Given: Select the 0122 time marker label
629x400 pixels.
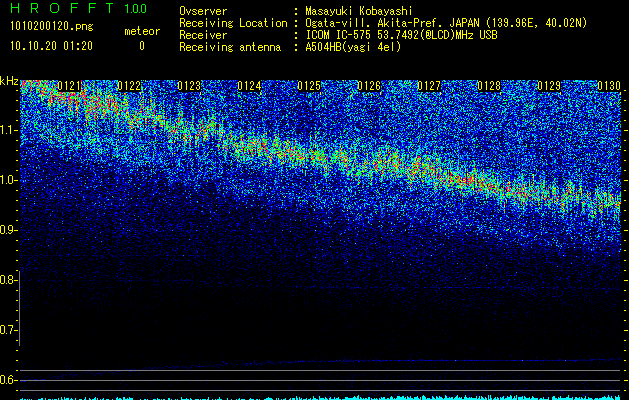Looking at the screenshot, I should (x=129, y=86).
